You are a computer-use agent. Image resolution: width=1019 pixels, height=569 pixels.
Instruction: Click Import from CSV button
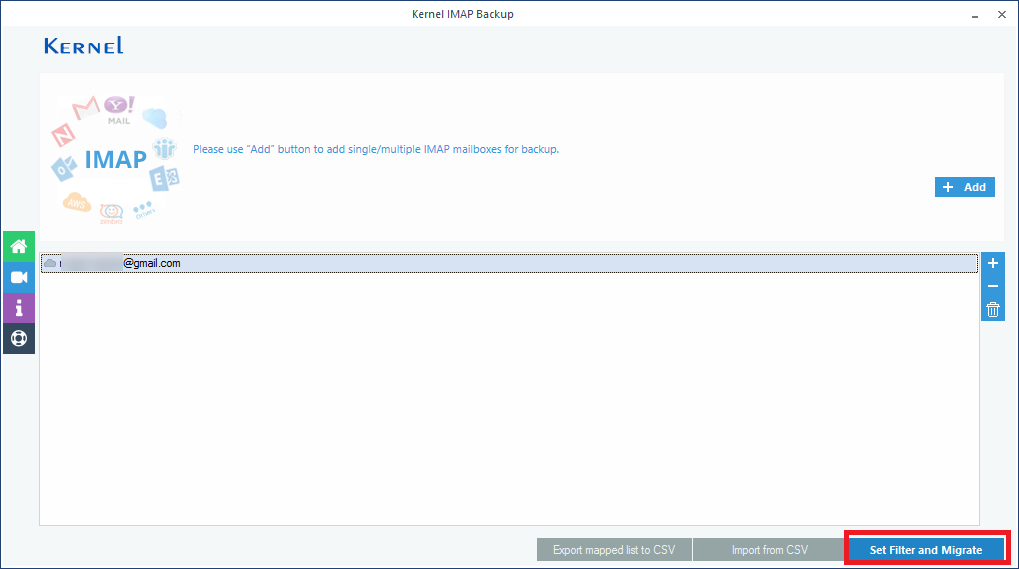(769, 550)
